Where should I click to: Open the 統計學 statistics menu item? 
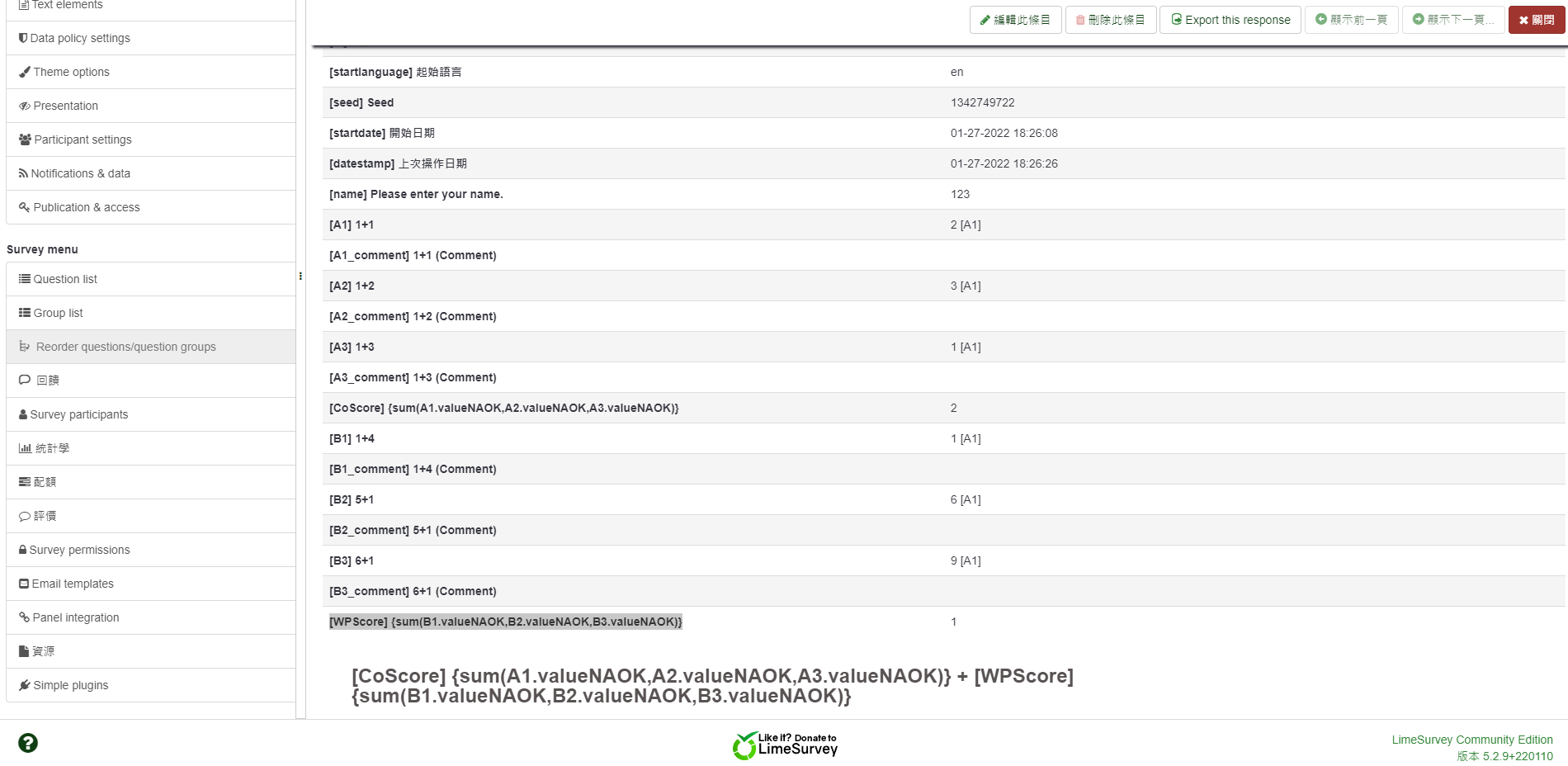pyautogui.click(x=150, y=448)
